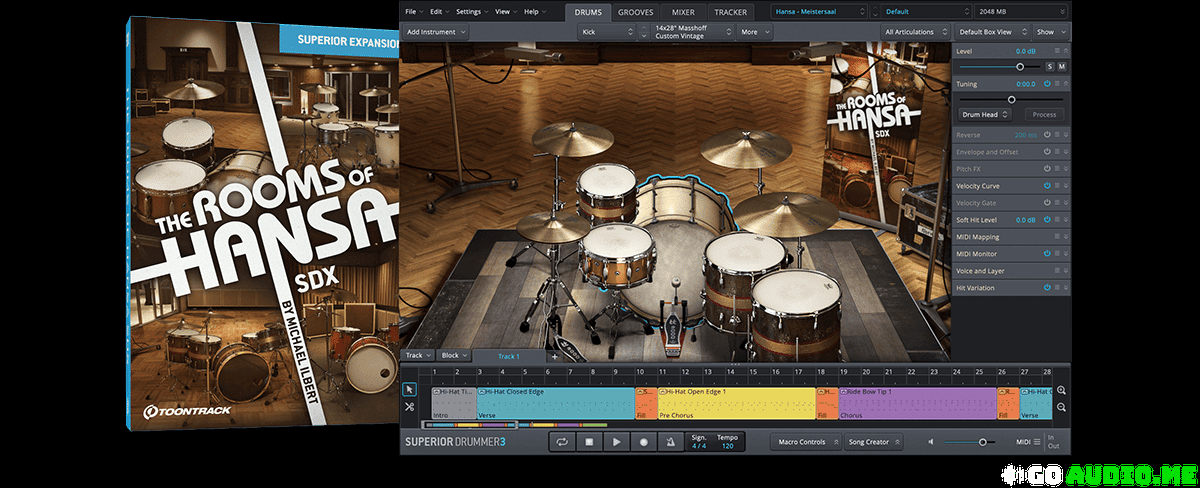Stop playback with the square button
Screen dimensions: 1200x488
click(x=590, y=441)
